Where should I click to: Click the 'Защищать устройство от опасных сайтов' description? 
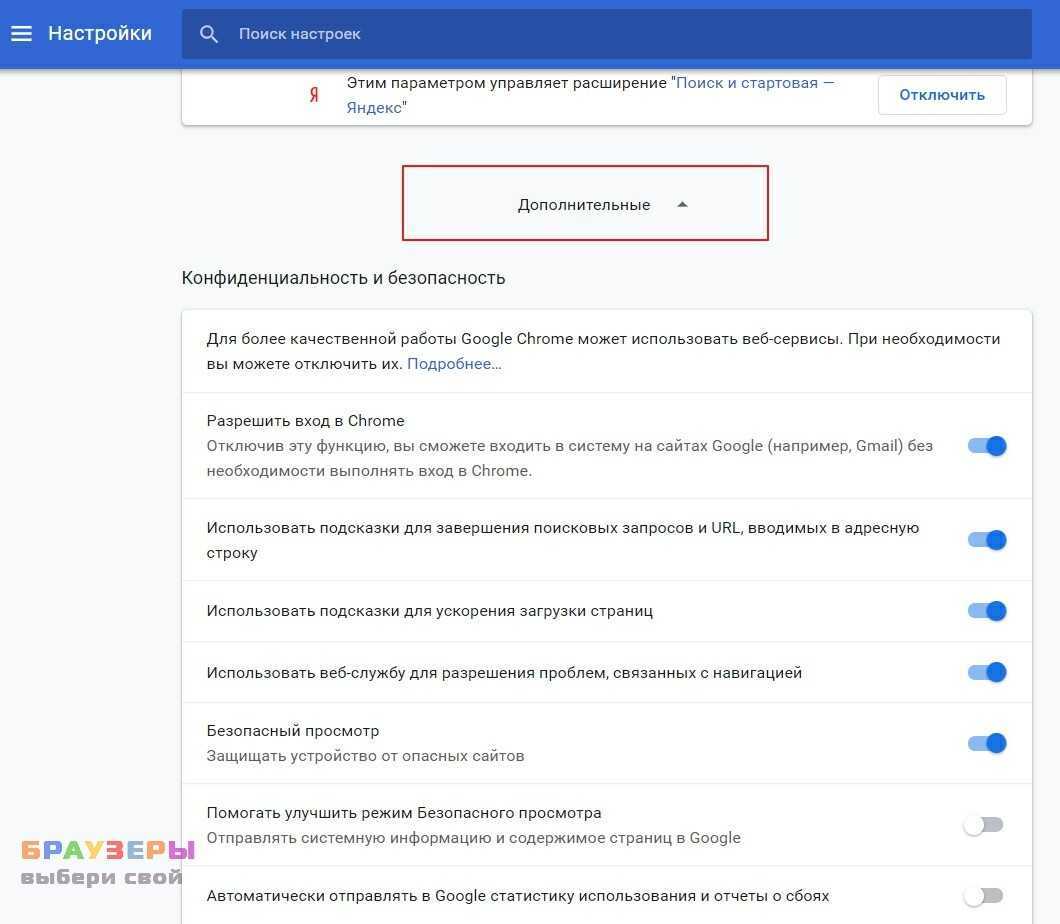click(x=365, y=756)
